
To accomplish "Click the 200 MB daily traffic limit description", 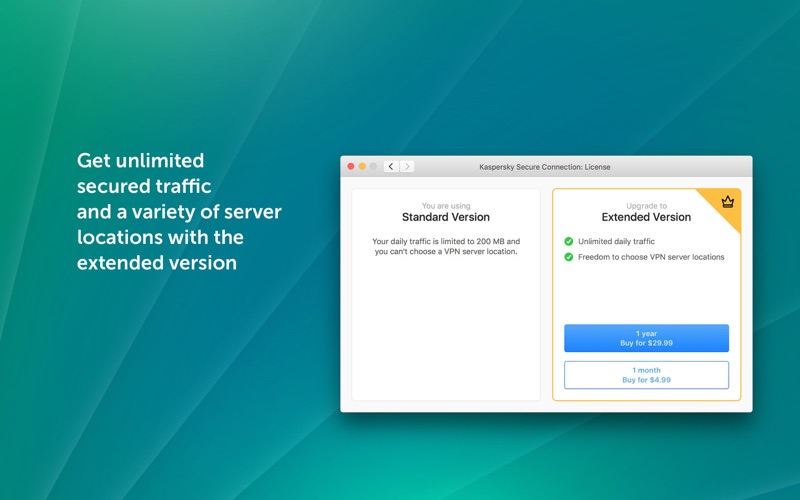I will click(446, 246).
